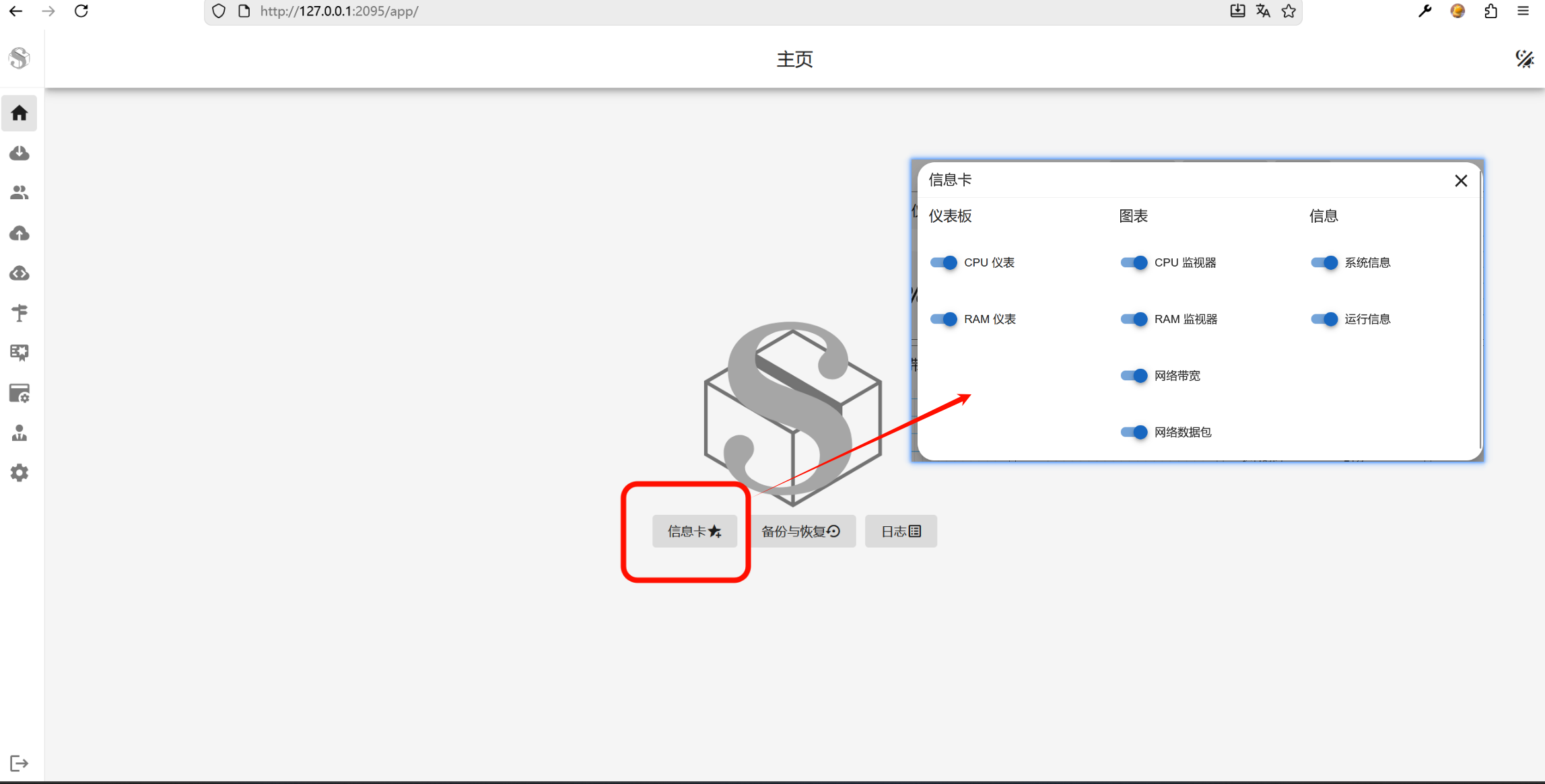Open the 备份与恢复 button

pyautogui.click(x=801, y=532)
